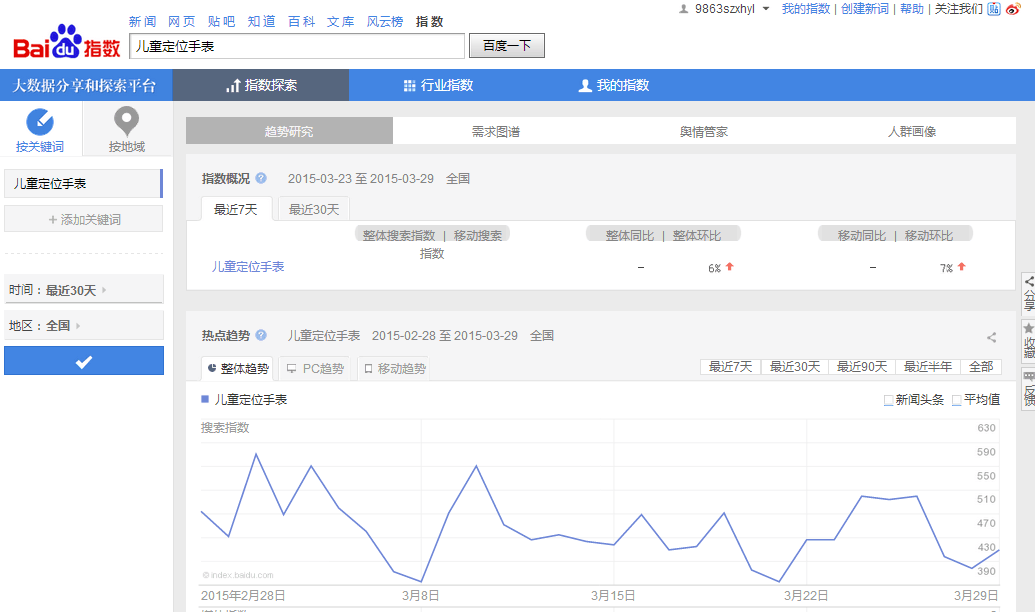This screenshot has width=1035, height=612.
Task: Show the 移动趋势 chart tab
Action: 395,368
